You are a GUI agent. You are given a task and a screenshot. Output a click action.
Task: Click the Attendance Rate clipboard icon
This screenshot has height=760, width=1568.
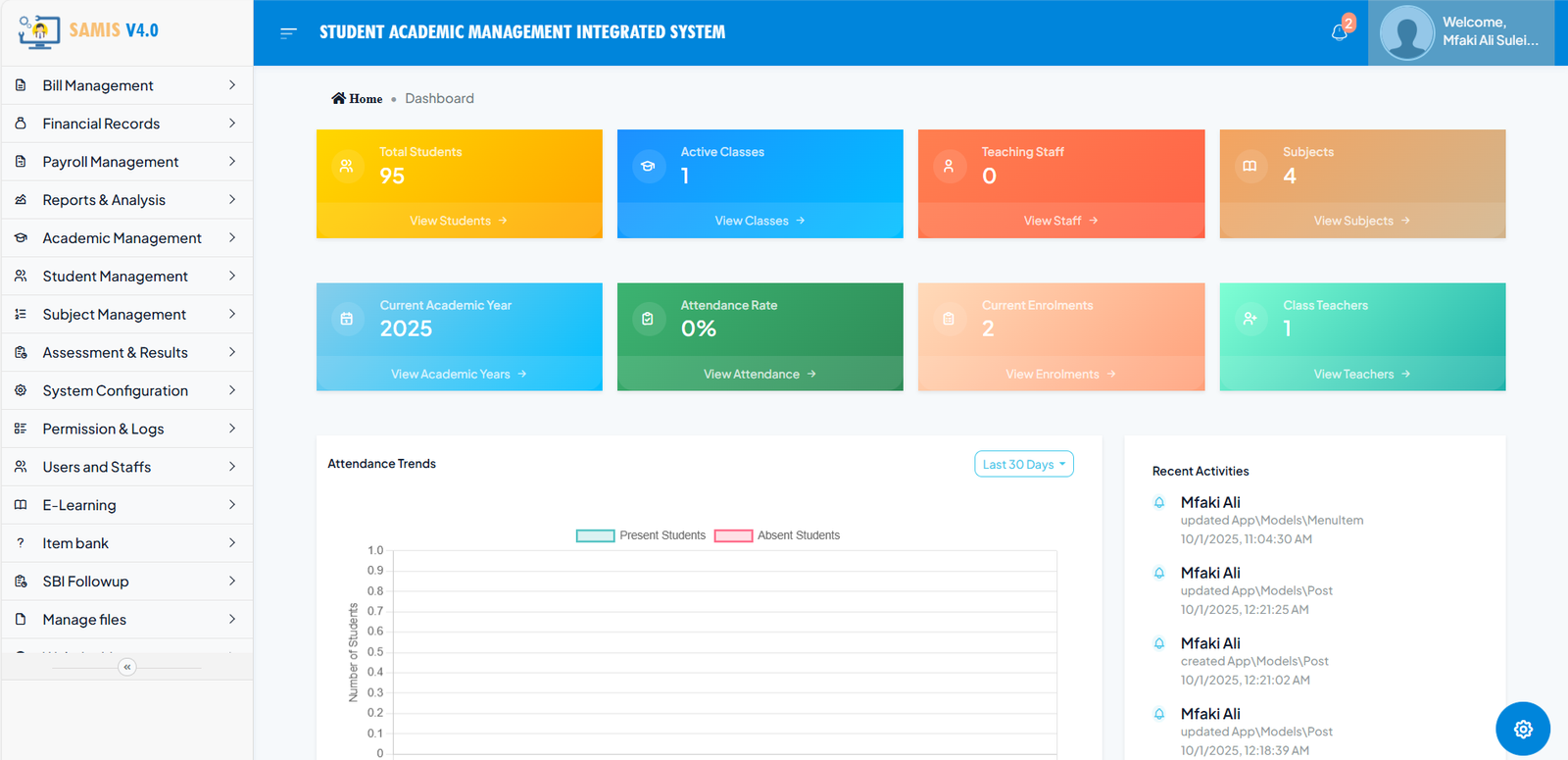(x=648, y=319)
